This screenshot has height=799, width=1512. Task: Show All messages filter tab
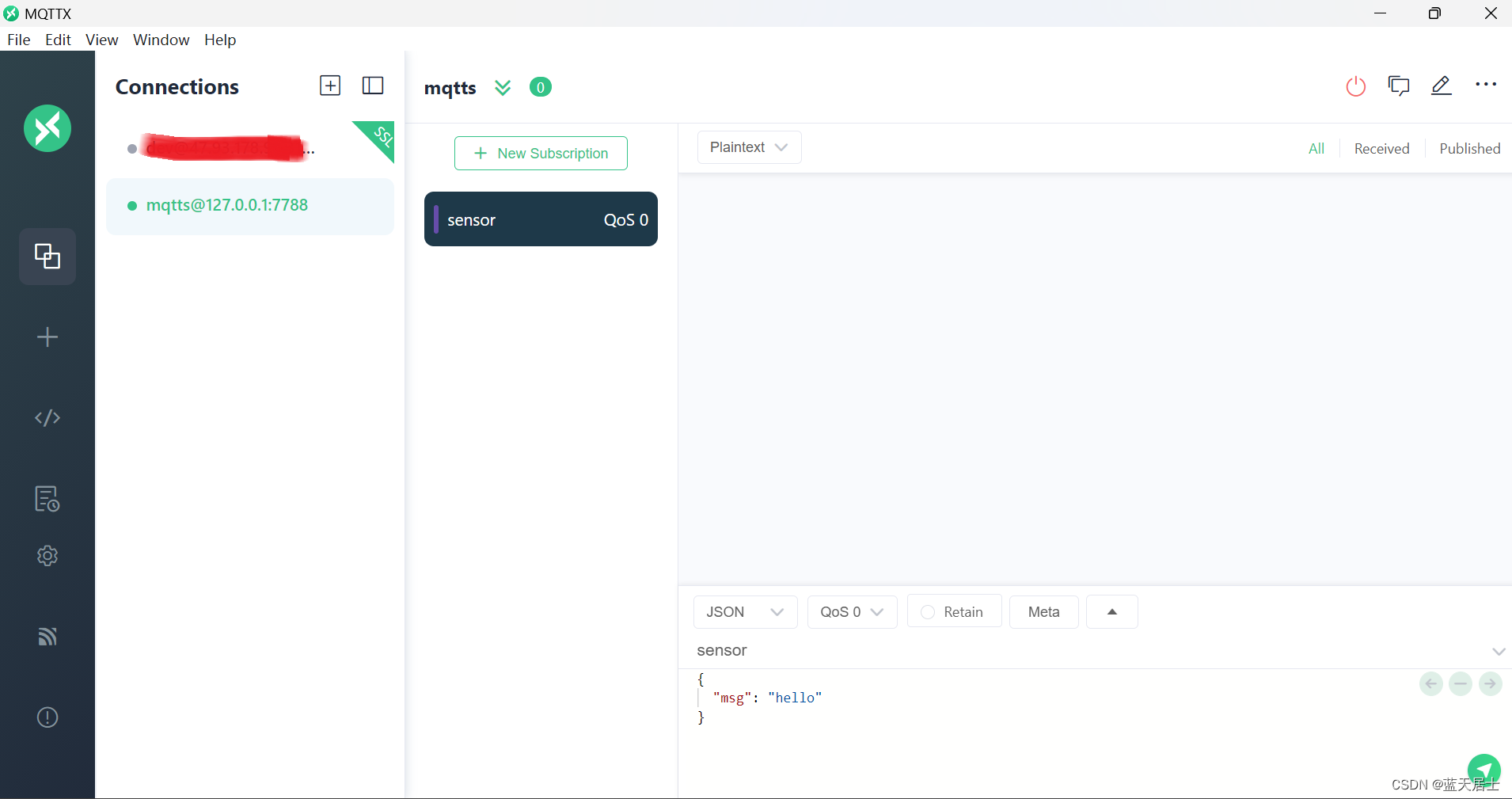pos(1316,149)
